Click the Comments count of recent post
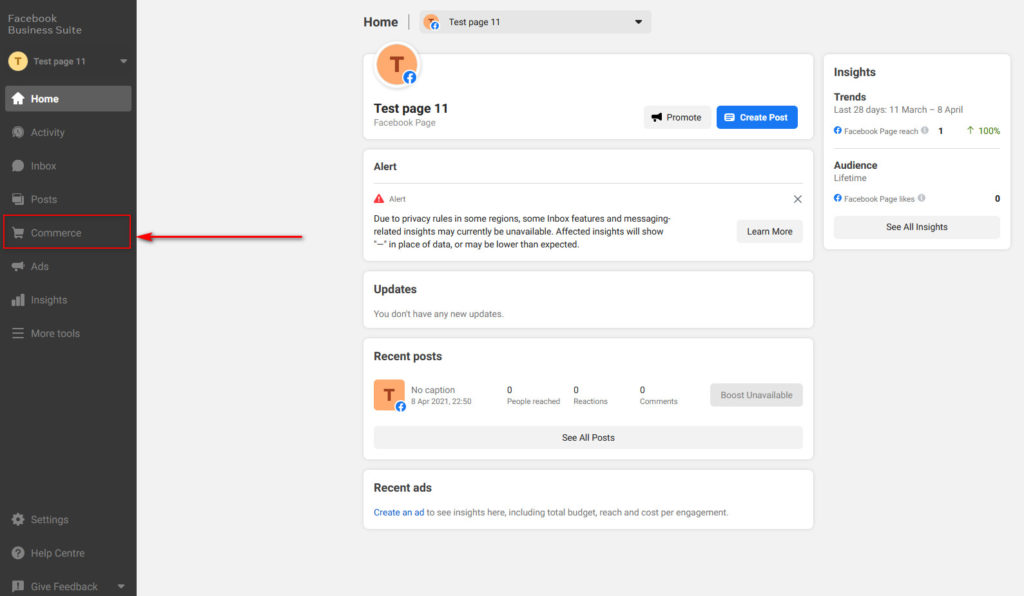This screenshot has height=596, width=1024. coord(642,390)
